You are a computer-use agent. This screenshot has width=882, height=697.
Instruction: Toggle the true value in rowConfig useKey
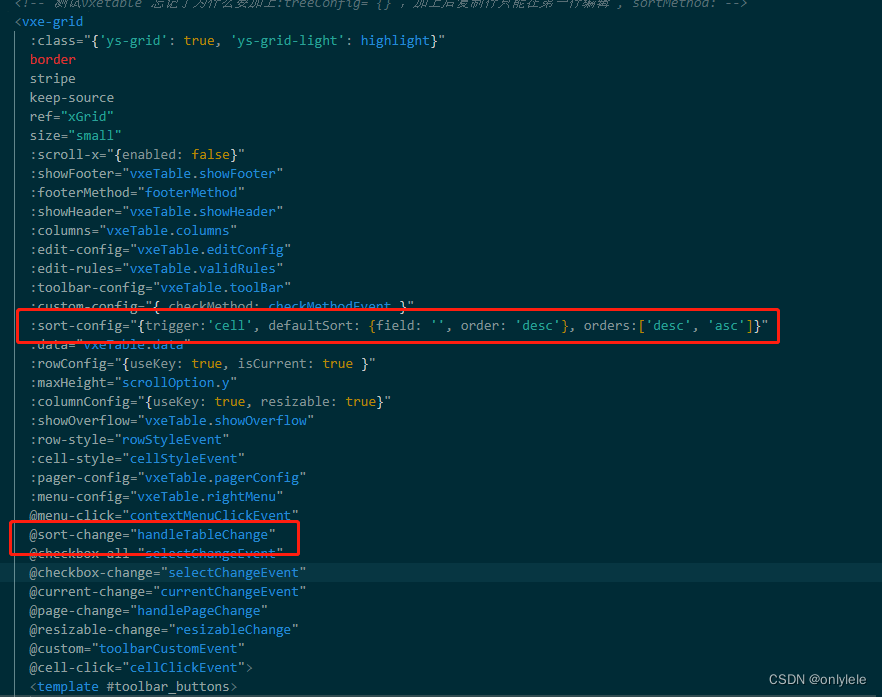point(207,363)
